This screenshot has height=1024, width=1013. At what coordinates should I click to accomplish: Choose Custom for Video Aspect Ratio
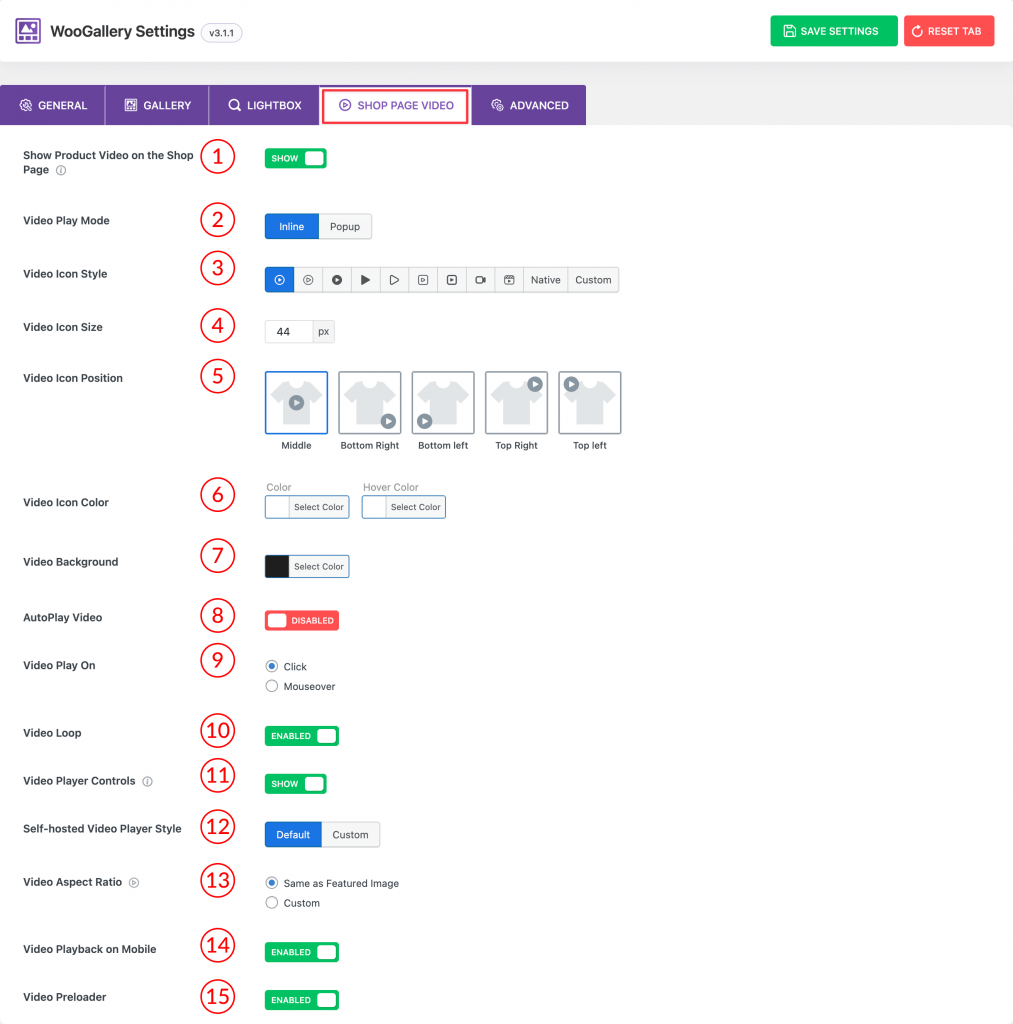coord(272,903)
